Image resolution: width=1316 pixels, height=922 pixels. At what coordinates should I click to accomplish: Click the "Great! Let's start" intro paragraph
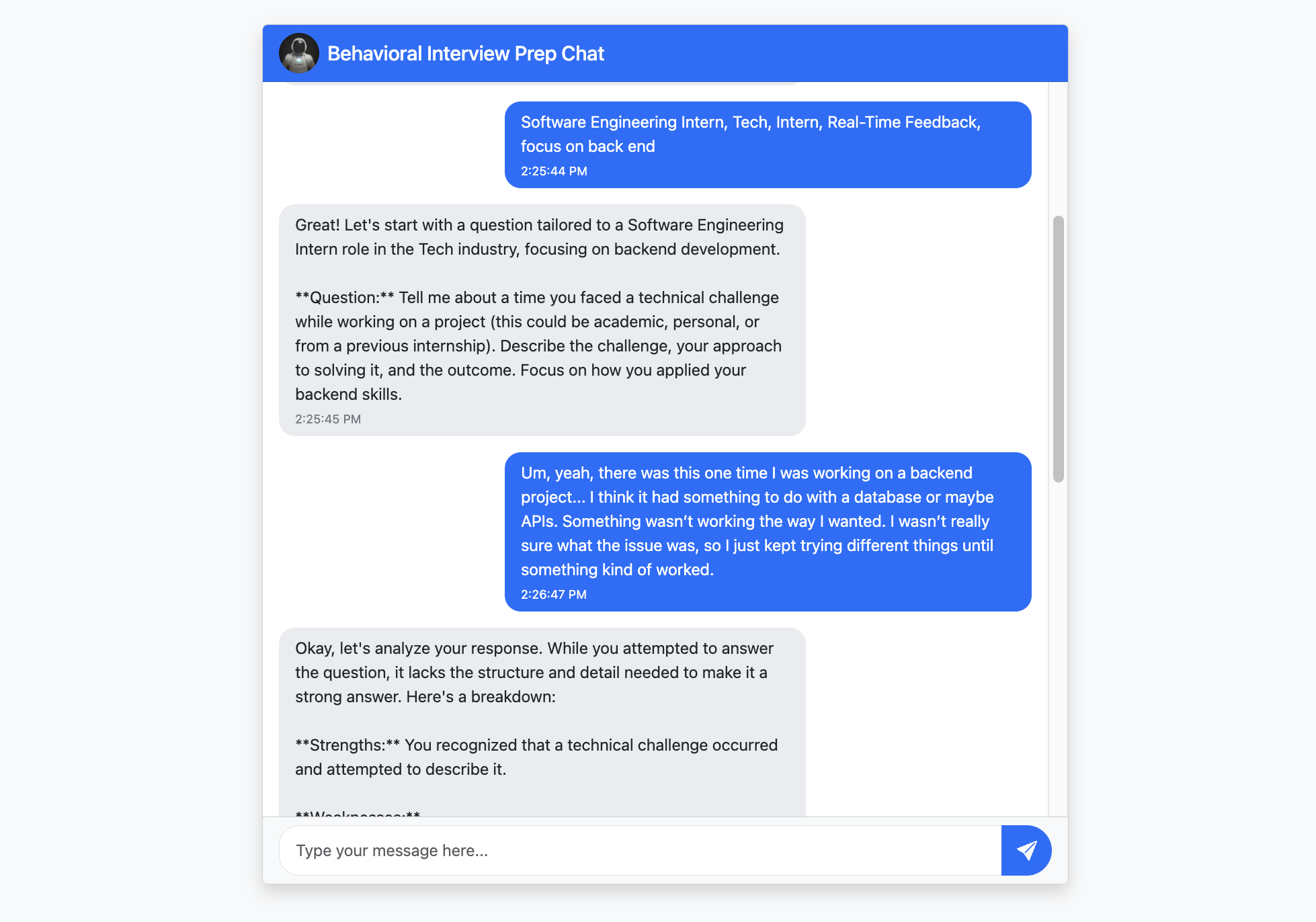click(x=539, y=237)
